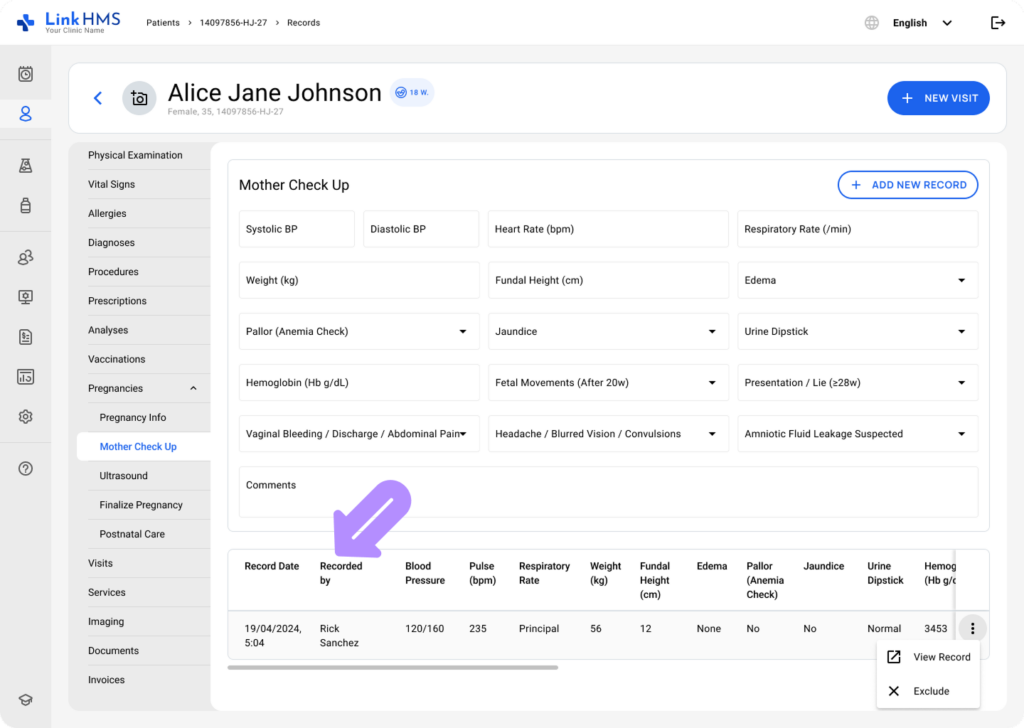Click the horizontal scrollbar under records table
The height and width of the screenshot is (728, 1024).
click(392, 667)
